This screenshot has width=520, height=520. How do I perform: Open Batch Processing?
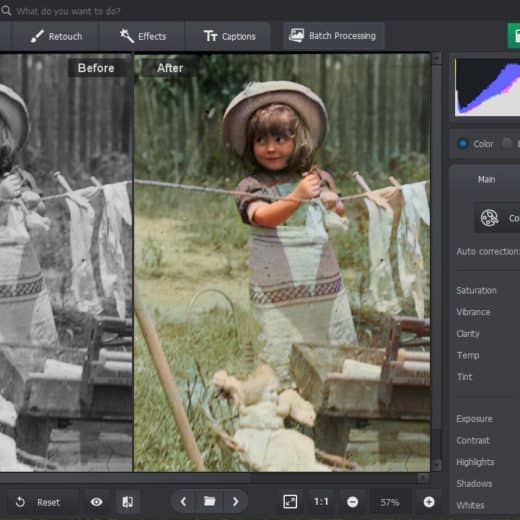(x=333, y=36)
